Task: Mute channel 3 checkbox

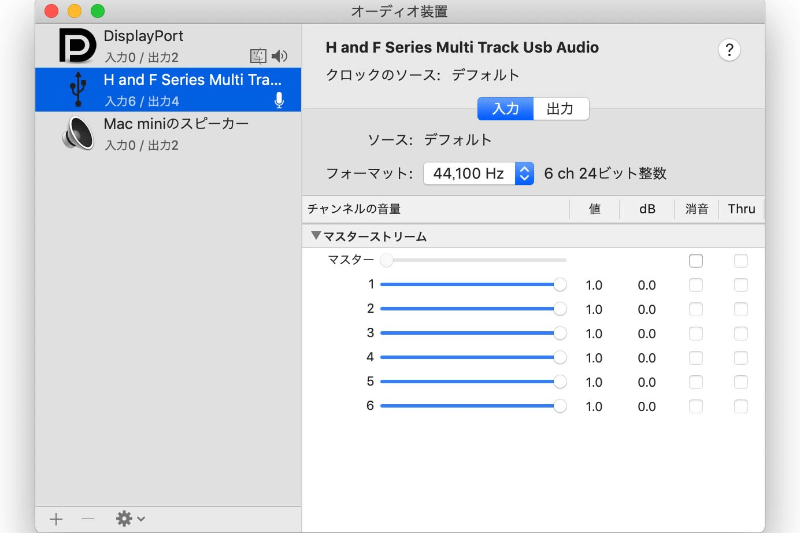Action: point(696,334)
